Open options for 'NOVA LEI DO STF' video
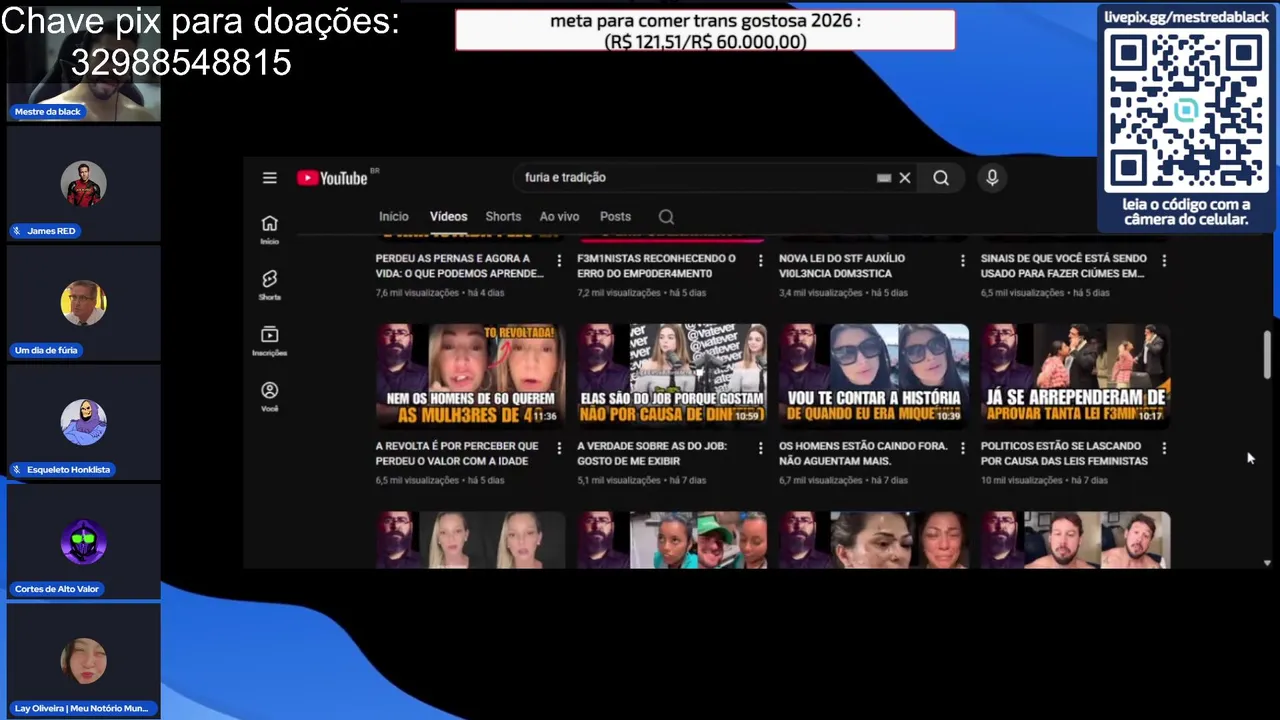Viewport: 1280px width, 720px height. point(963,260)
